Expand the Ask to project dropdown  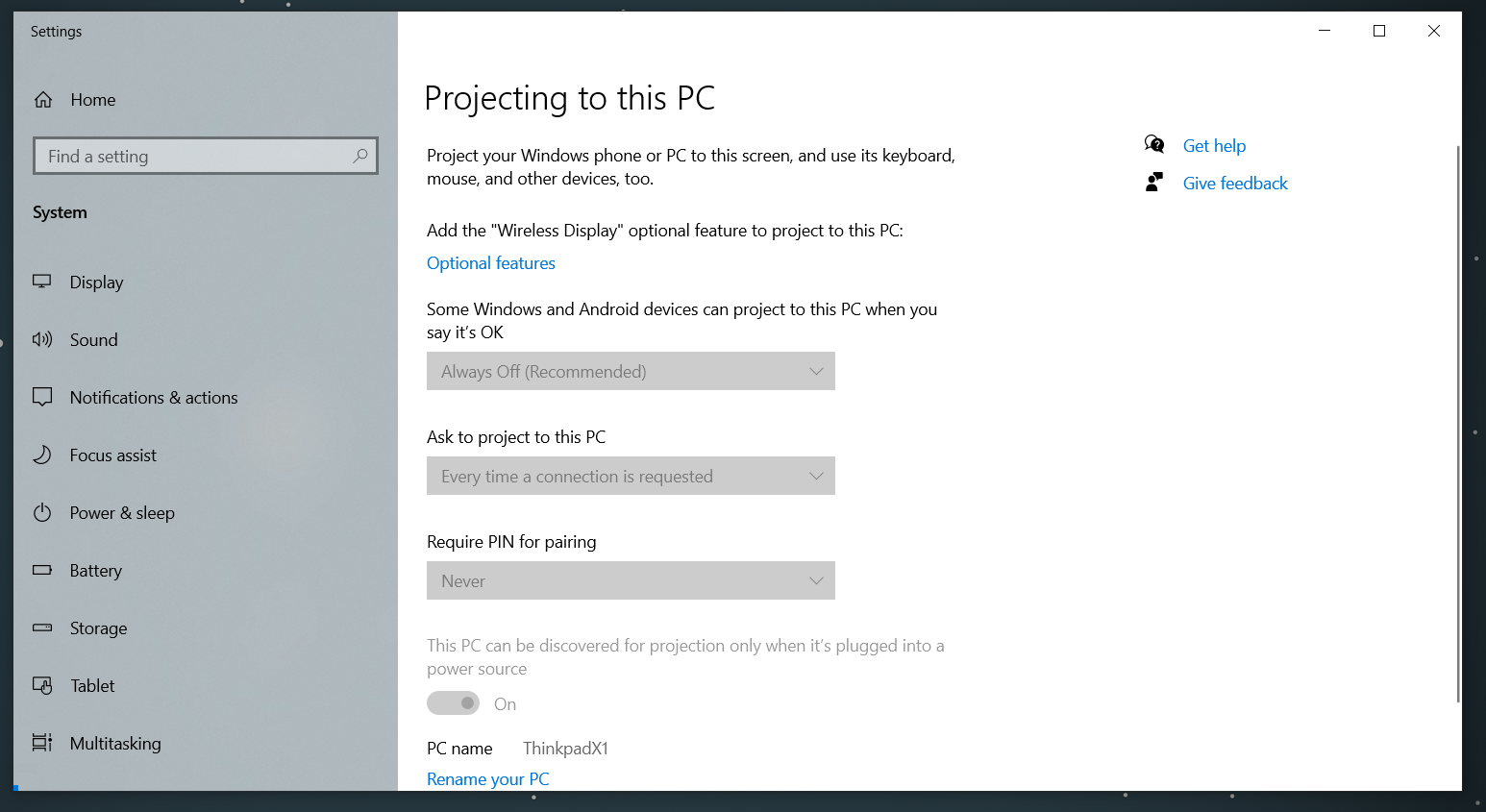pos(630,476)
